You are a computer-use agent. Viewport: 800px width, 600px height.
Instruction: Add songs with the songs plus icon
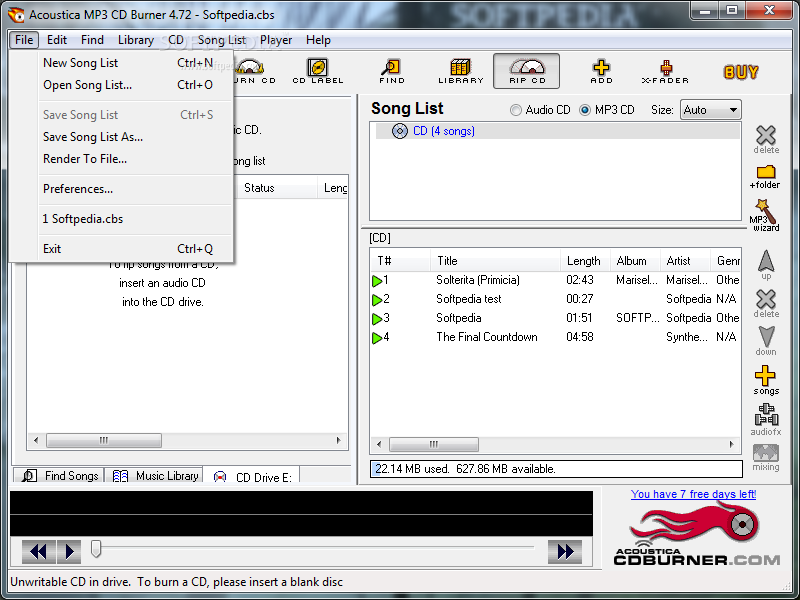(765, 380)
